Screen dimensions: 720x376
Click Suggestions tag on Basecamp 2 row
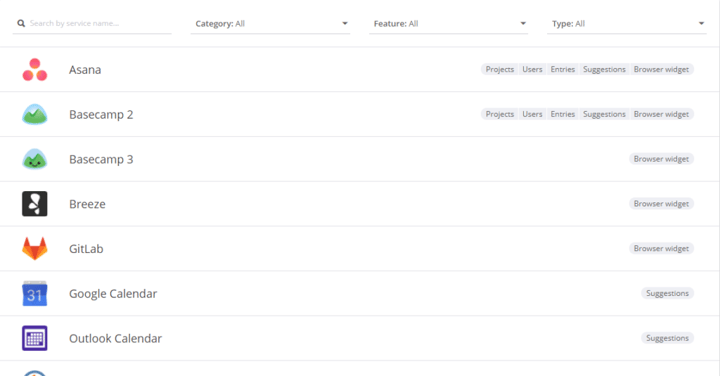(604, 114)
